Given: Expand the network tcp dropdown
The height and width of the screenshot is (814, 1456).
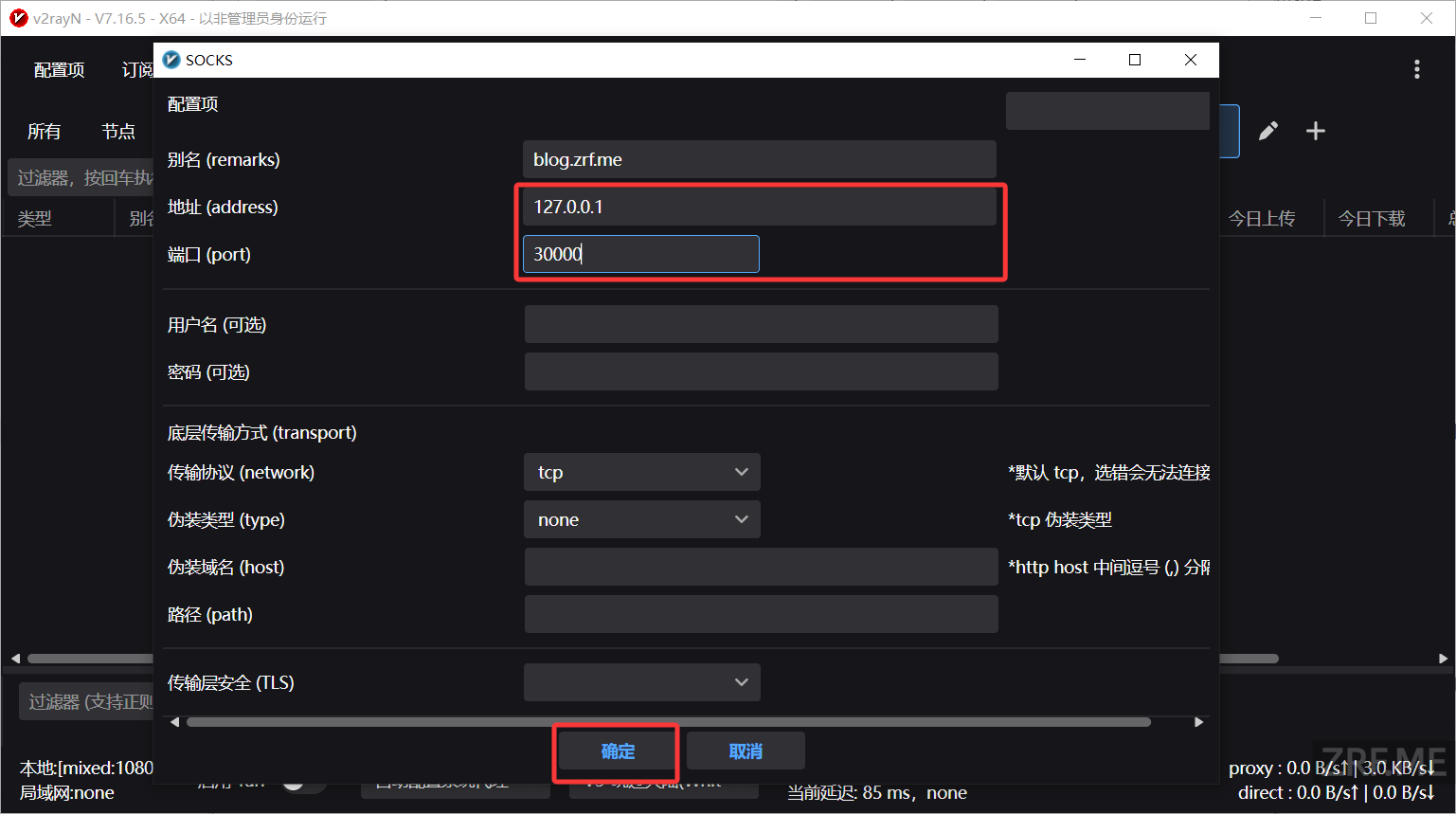Looking at the screenshot, I should pyautogui.click(x=642, y=472).
